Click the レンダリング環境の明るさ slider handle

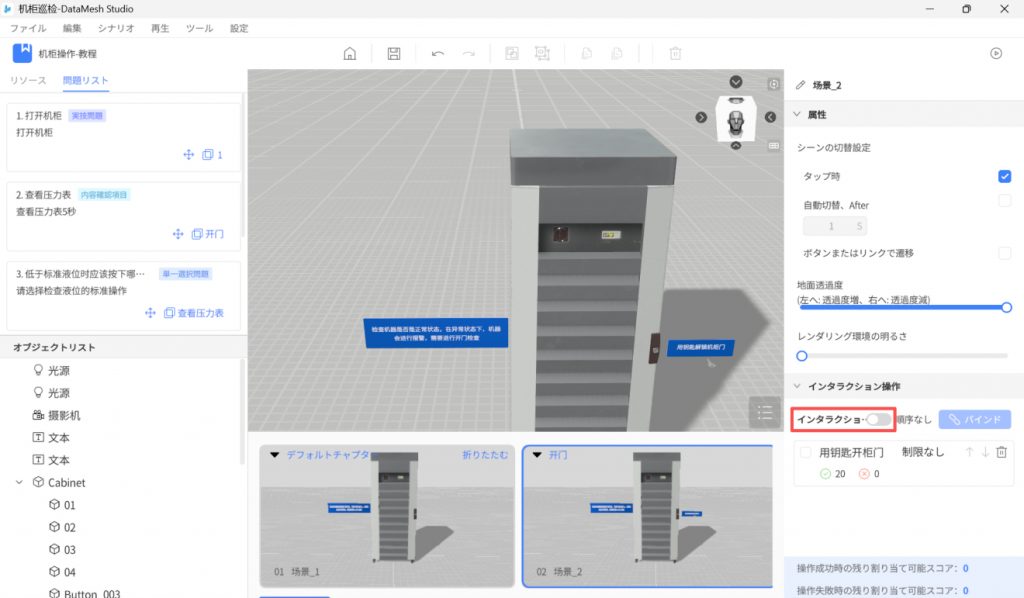click(802, 355)
